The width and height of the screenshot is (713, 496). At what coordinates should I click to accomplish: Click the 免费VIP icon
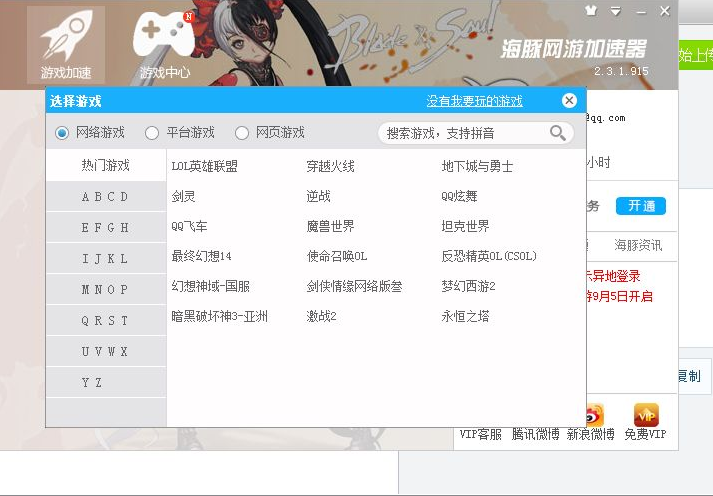(x=646, y=415)
